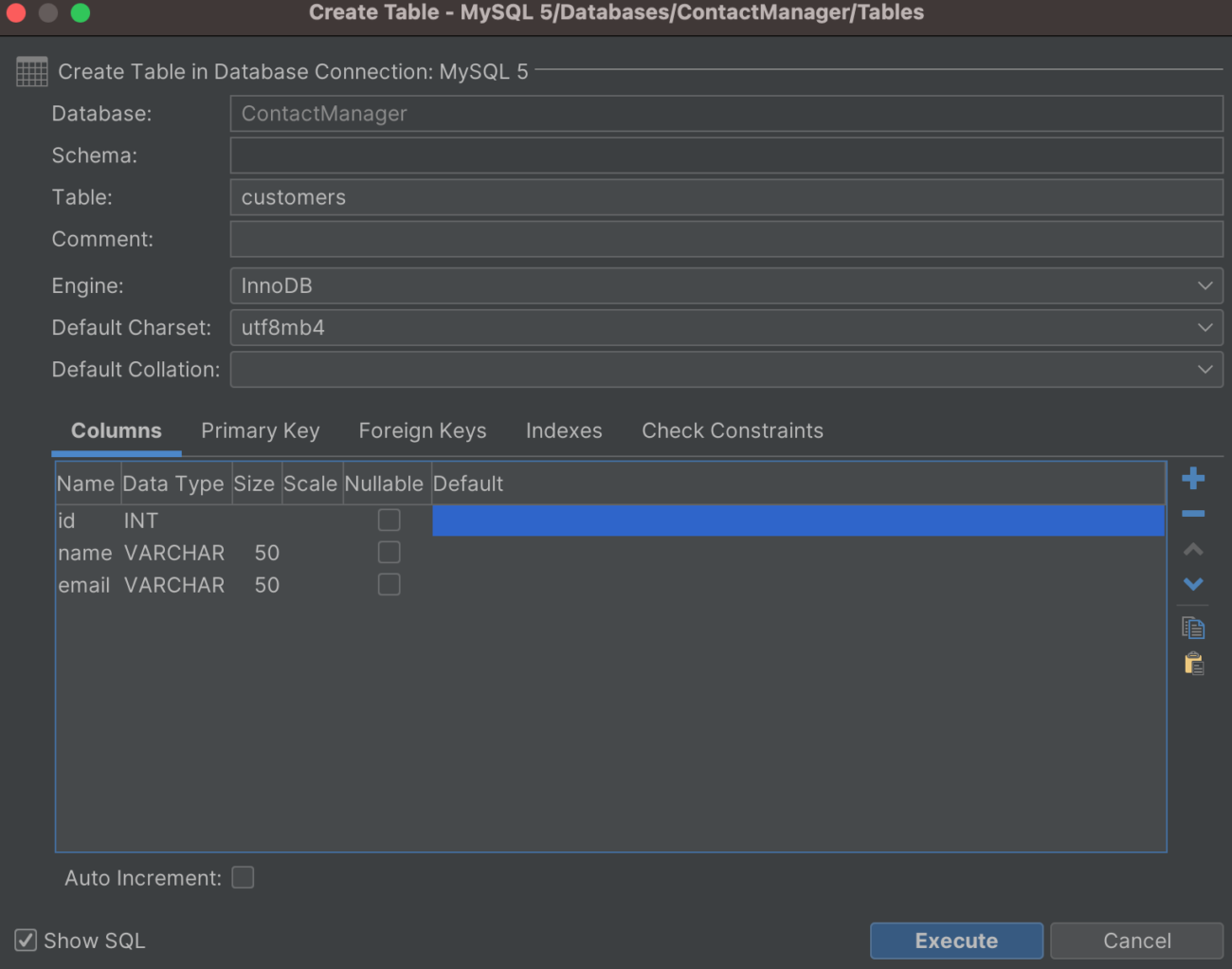Open the Check Constraints tab
The height and width of the screenshot is (969, 1232).
pos(732,430)
